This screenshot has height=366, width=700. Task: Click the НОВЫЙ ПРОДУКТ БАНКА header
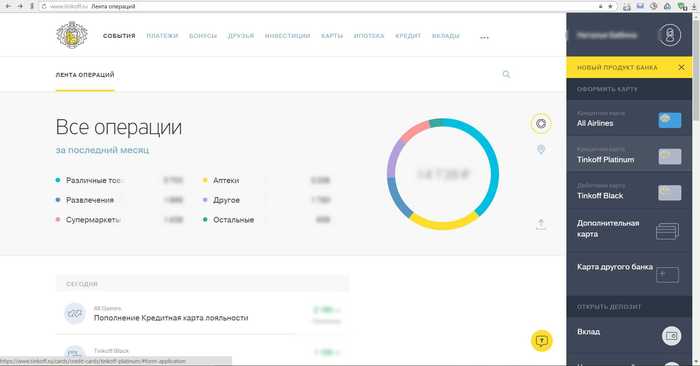coord(617,68)
